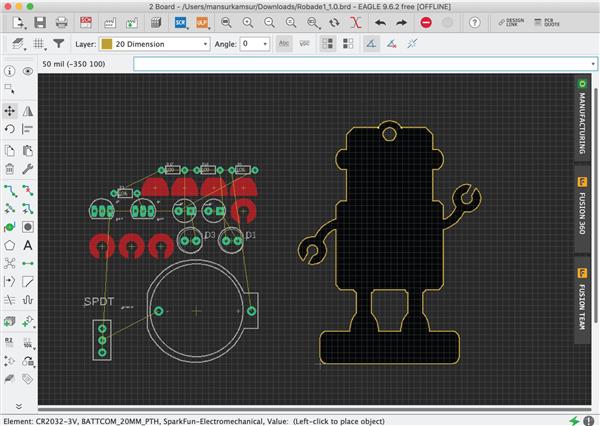Toggle the selection filter funnel

tap(60, 44)
